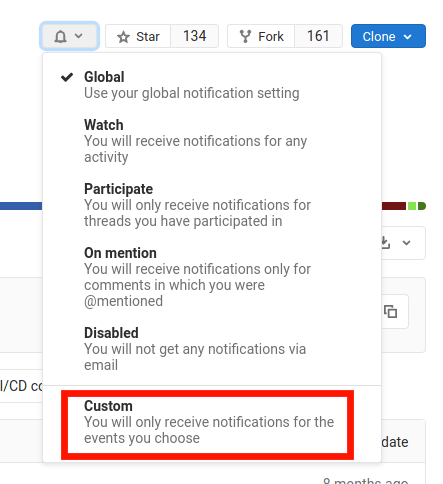Expand the download options chevron
443x484 pixels.
(x=406, y=243)
